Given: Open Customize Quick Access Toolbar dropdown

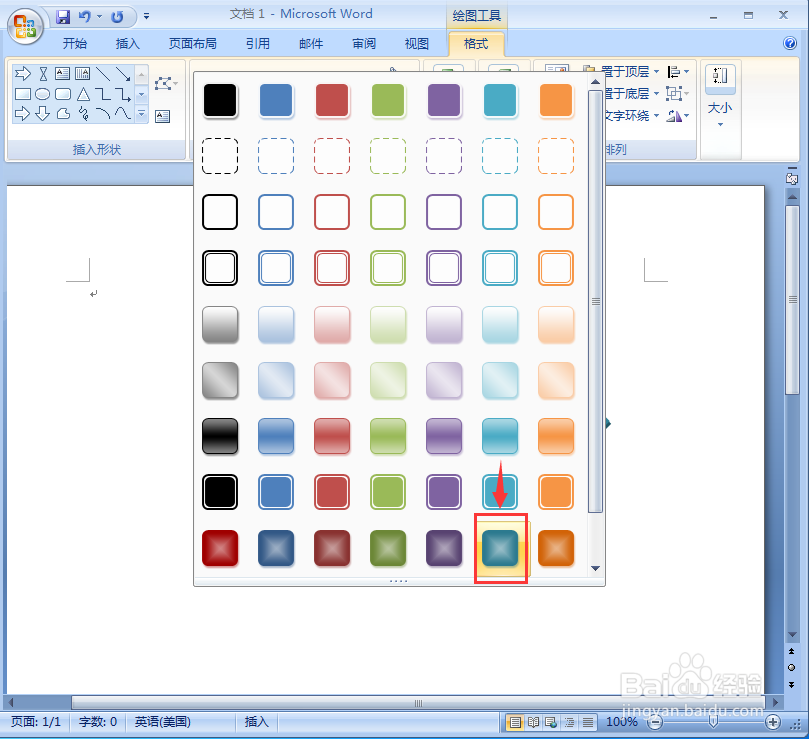Looking at the screenshot, I should coord(147,17).
